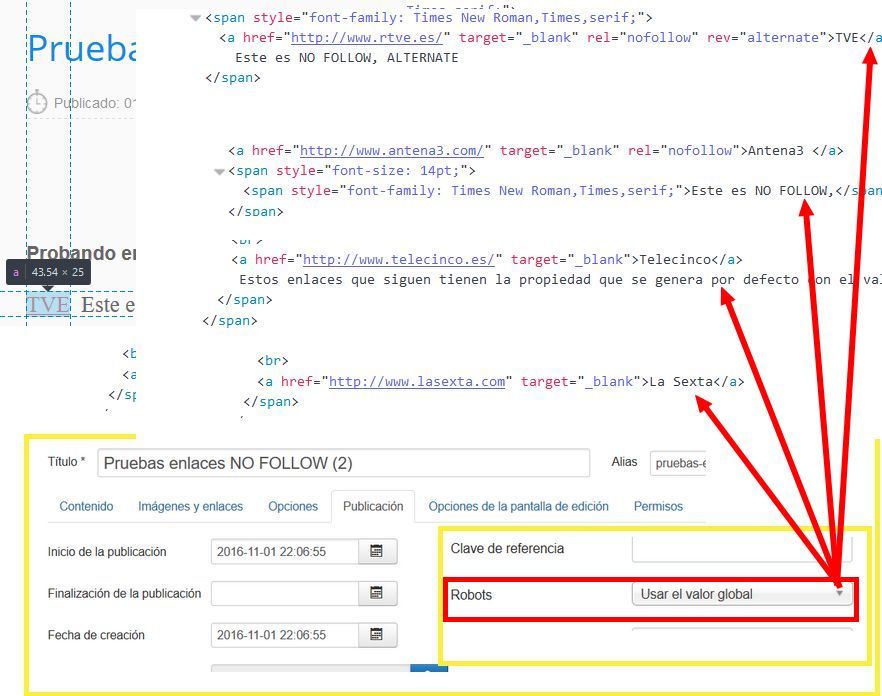The height and width of the screenshot is (696, 882).
Task: Follow the http://www.rtve.es/ link in code
Action: click(x=367, y=38)
